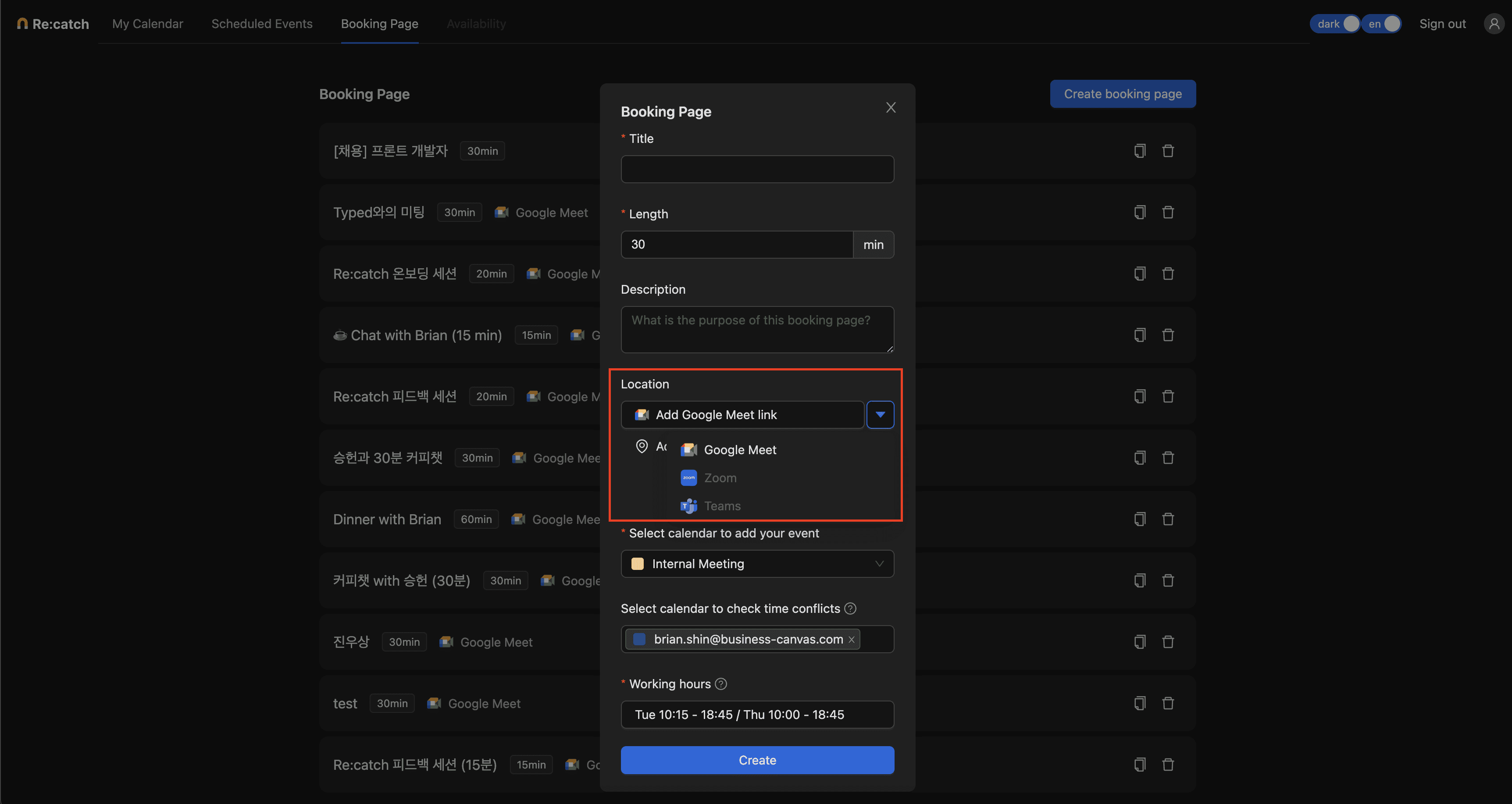Viewport: 1512px width, 804px height.
Task: Collapse the Location dropdown arrow
Action: coord(880,415)
